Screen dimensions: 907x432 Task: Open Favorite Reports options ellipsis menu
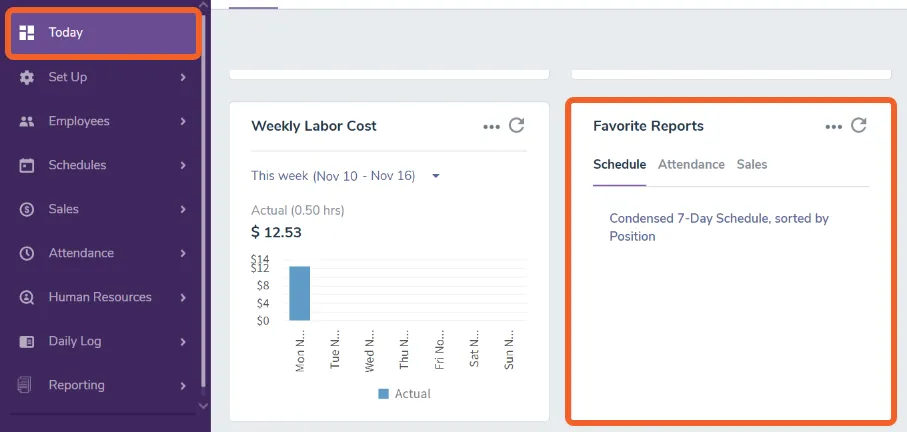tap(834, 127)
